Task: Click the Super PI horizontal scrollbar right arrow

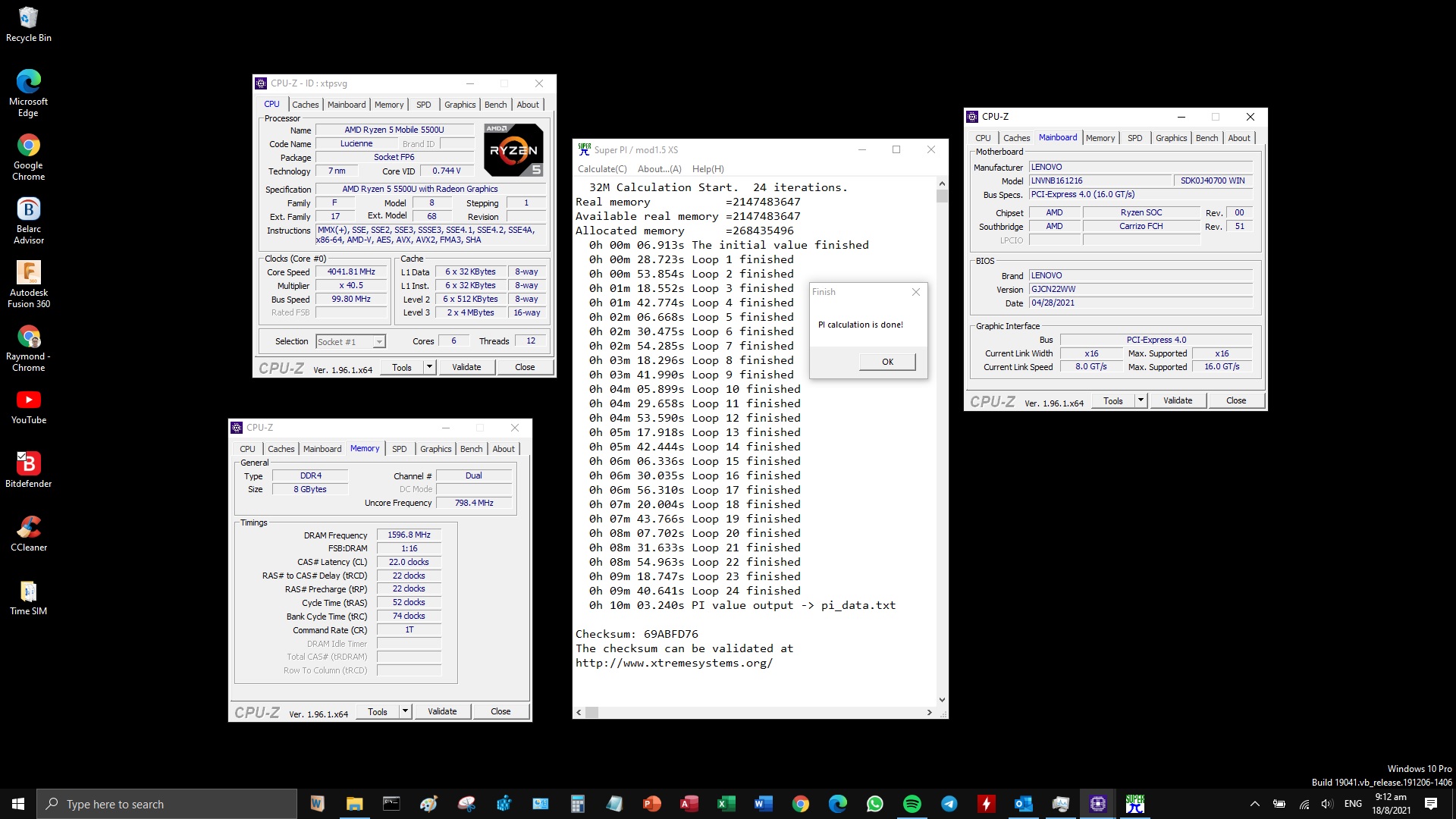Action: (930, 712)
